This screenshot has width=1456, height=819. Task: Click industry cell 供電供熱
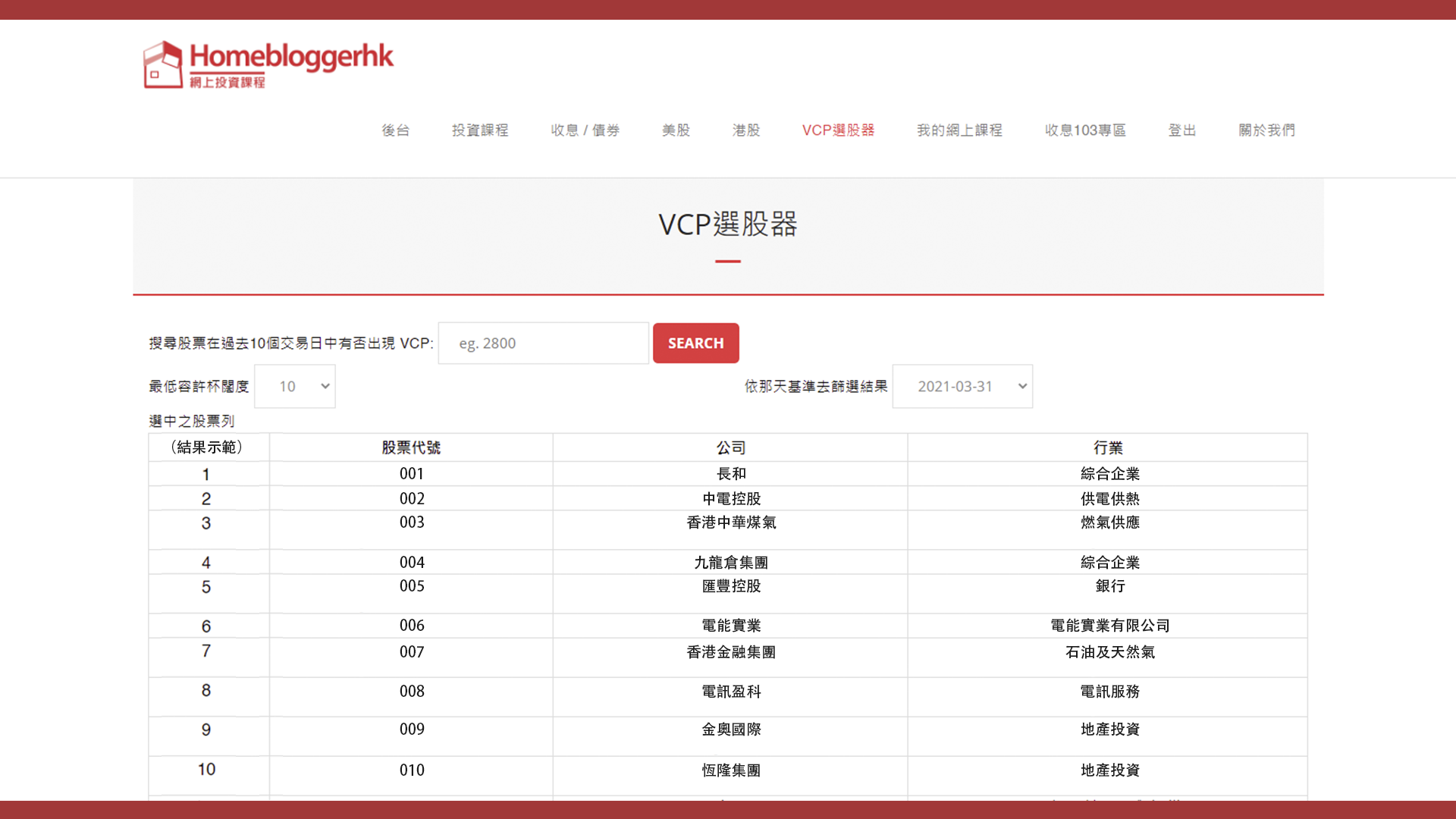click(x=1109, y=499)
